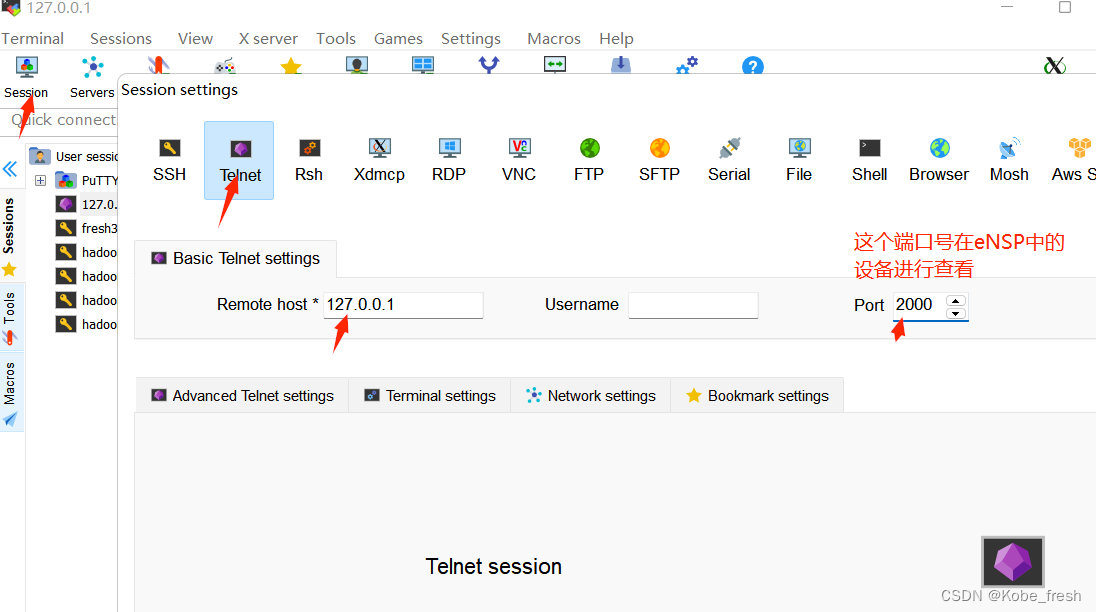Click the Port number field
Viewport: 1096px width, 612px height.
click(x=920, y=305)
